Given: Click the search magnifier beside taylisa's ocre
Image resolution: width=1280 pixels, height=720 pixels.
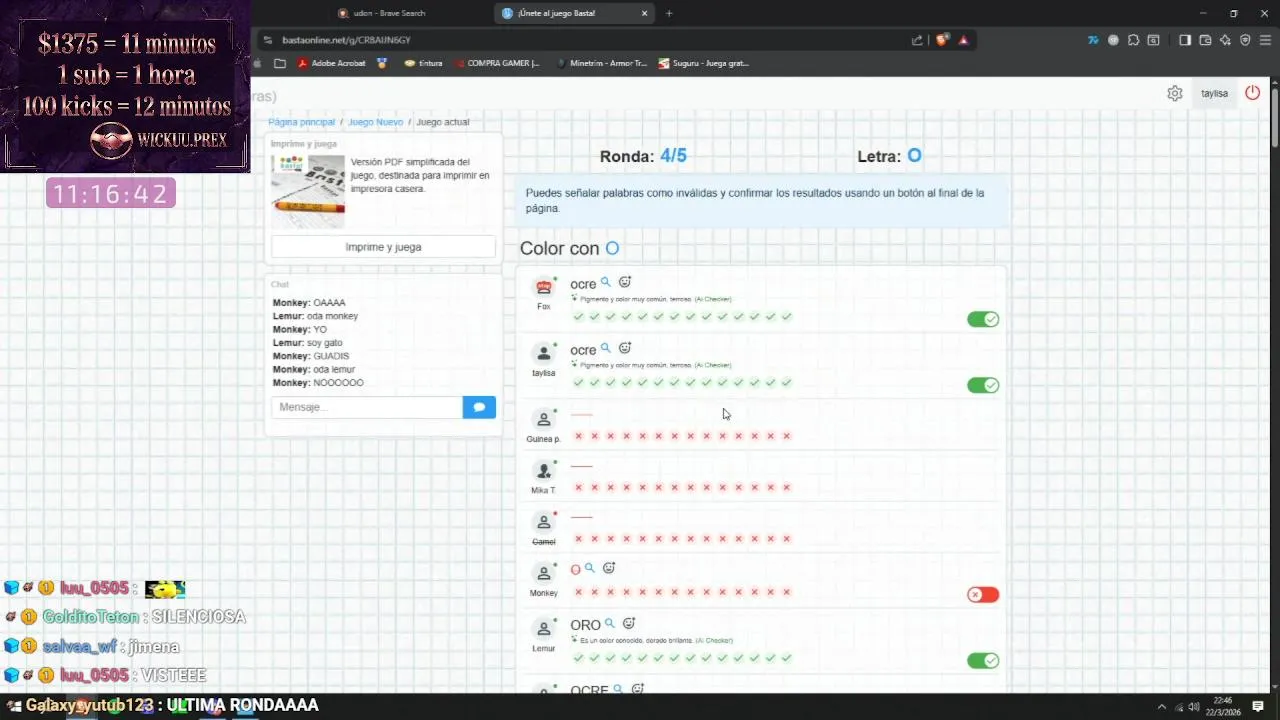Looking at the screenshot, I should [605, 349].
